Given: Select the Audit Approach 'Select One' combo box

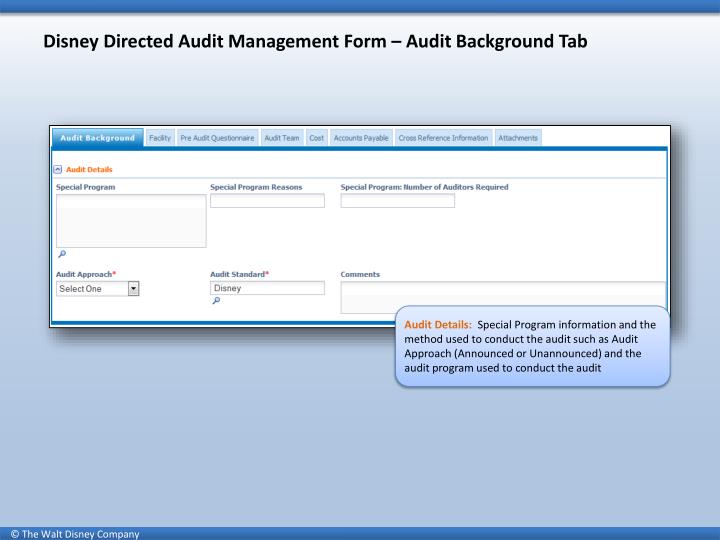Looking at the screenshot, I should [x=97, y=288].
